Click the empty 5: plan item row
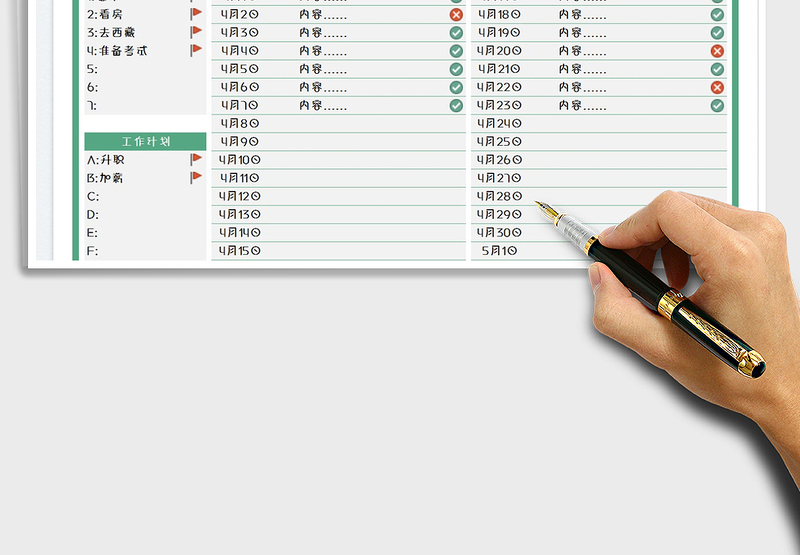This screenshot has height=555, width=800. 145,69
